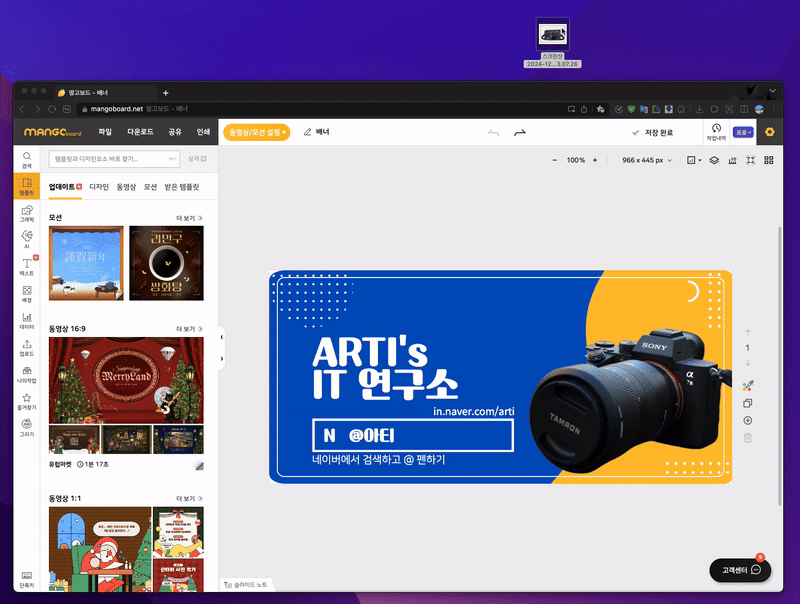Collapse the left panel with left chevron

pos(221,337)
